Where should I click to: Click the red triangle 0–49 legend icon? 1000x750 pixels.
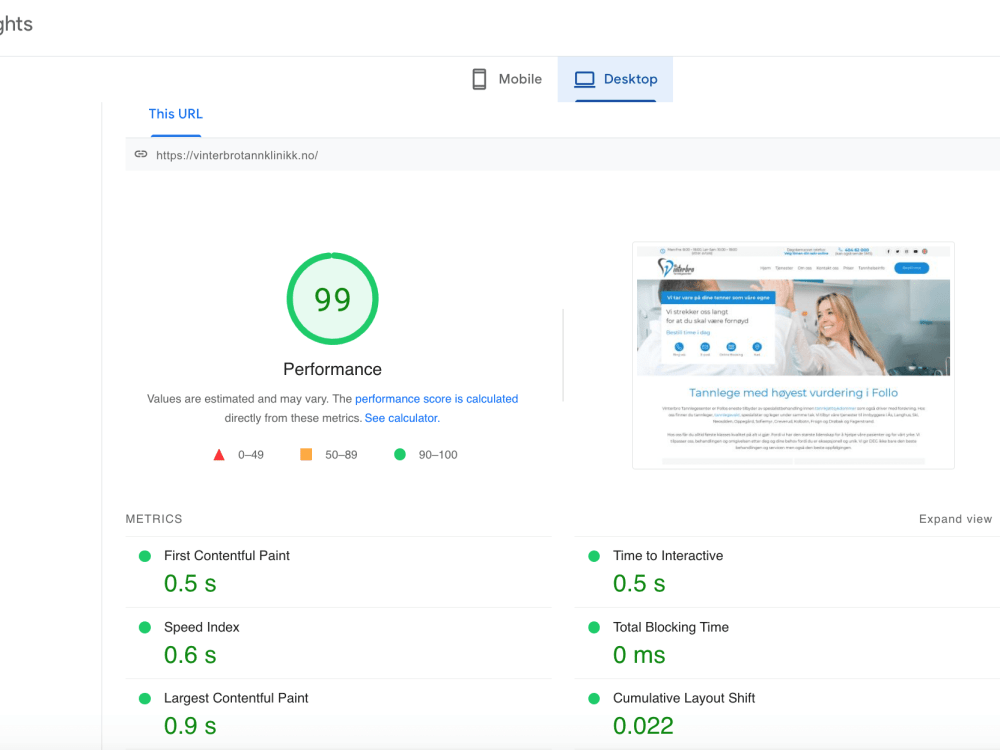(219, 455)
